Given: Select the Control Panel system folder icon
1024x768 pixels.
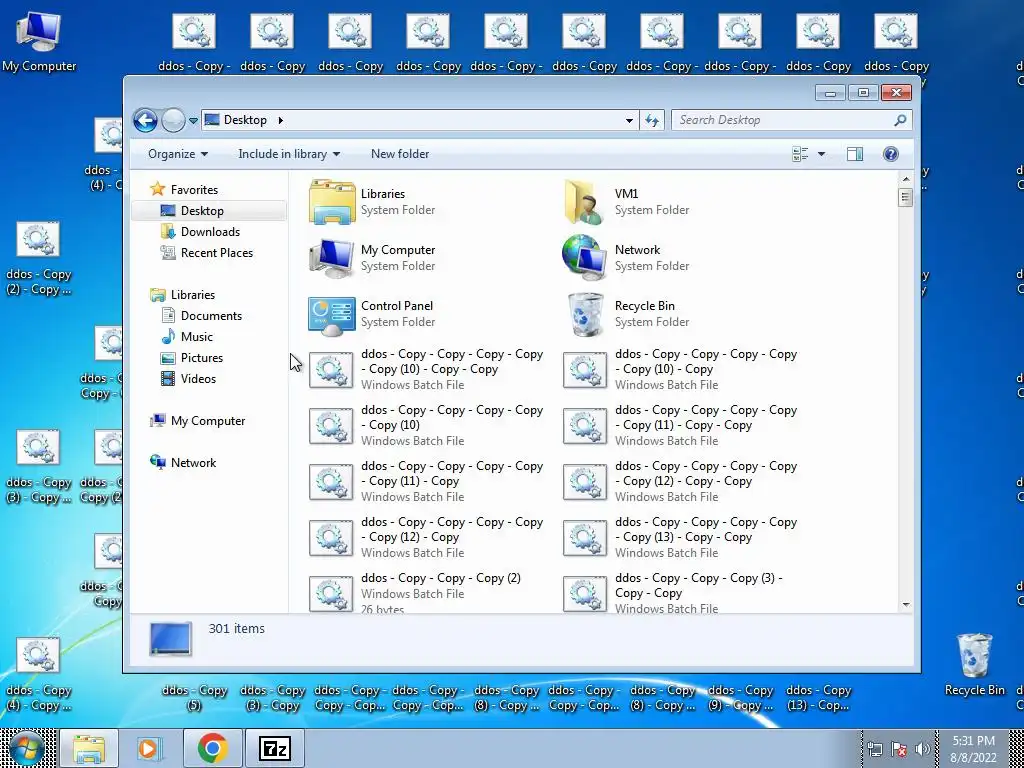Looking at the screenshot, I should point(332,316).
